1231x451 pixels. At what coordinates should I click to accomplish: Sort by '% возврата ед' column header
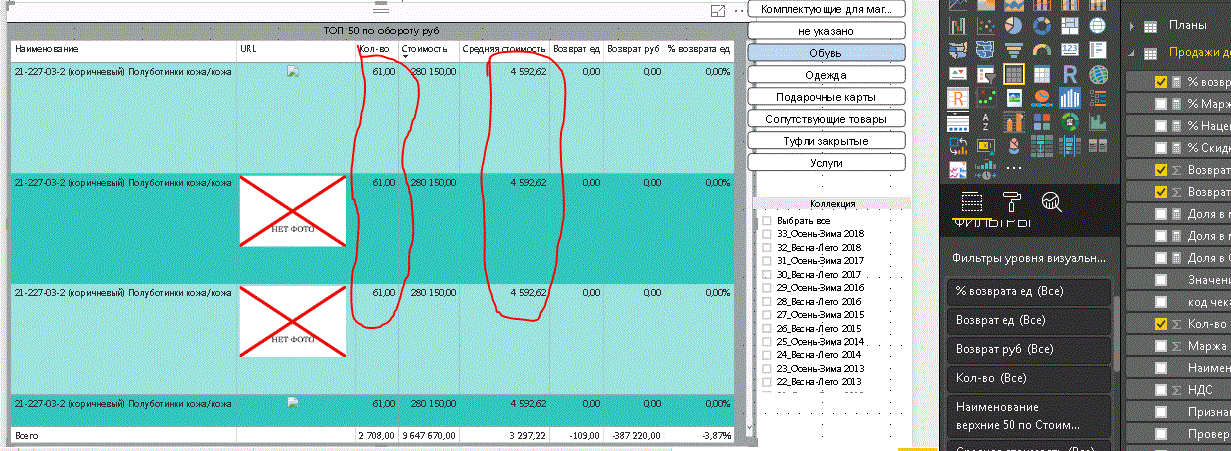click(699, 48)
